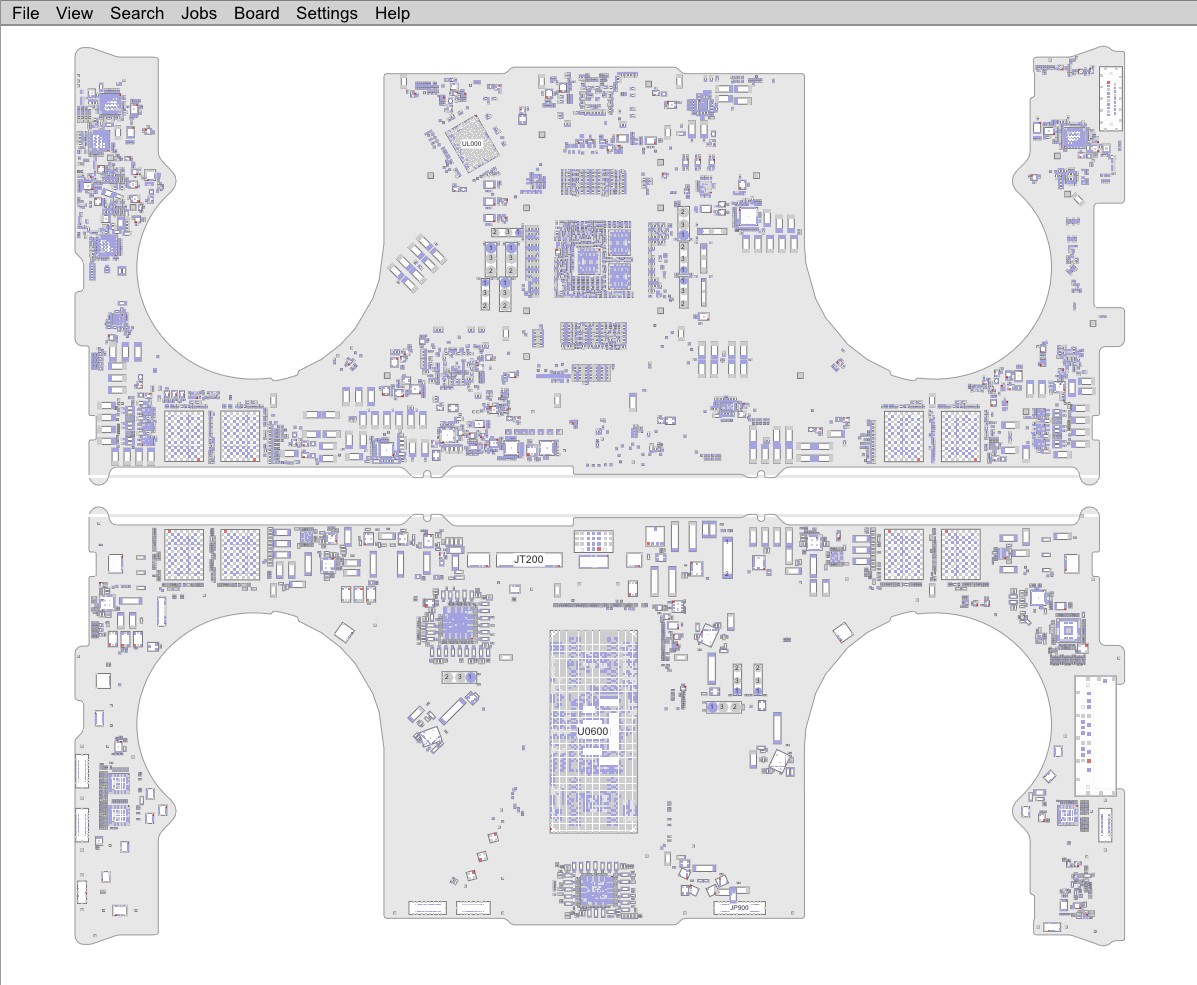
Task: Select the U0600 chip on the board
Action: click(x=593, y=731)
